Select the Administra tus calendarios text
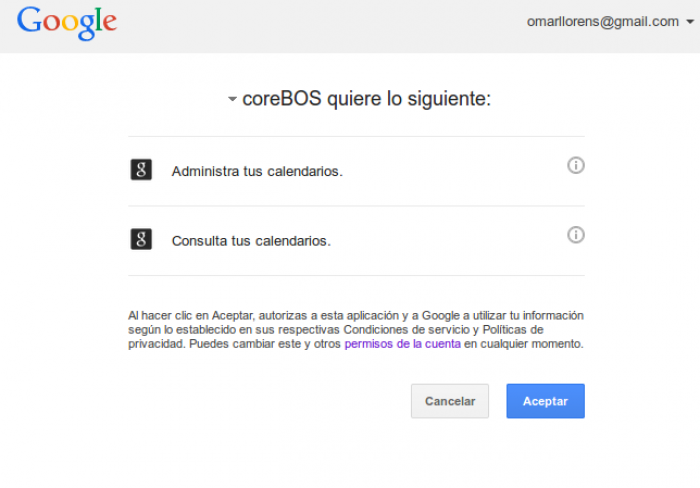 coord(257,171)
